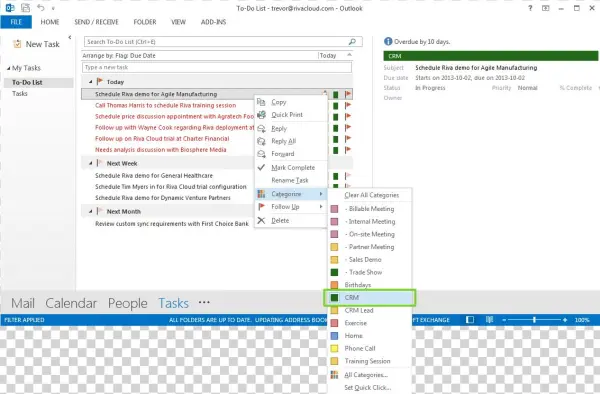600x394 pixels.
Task: Choose Rename Task from context menu
Action: pyautogui.click(x=291, y=180)
